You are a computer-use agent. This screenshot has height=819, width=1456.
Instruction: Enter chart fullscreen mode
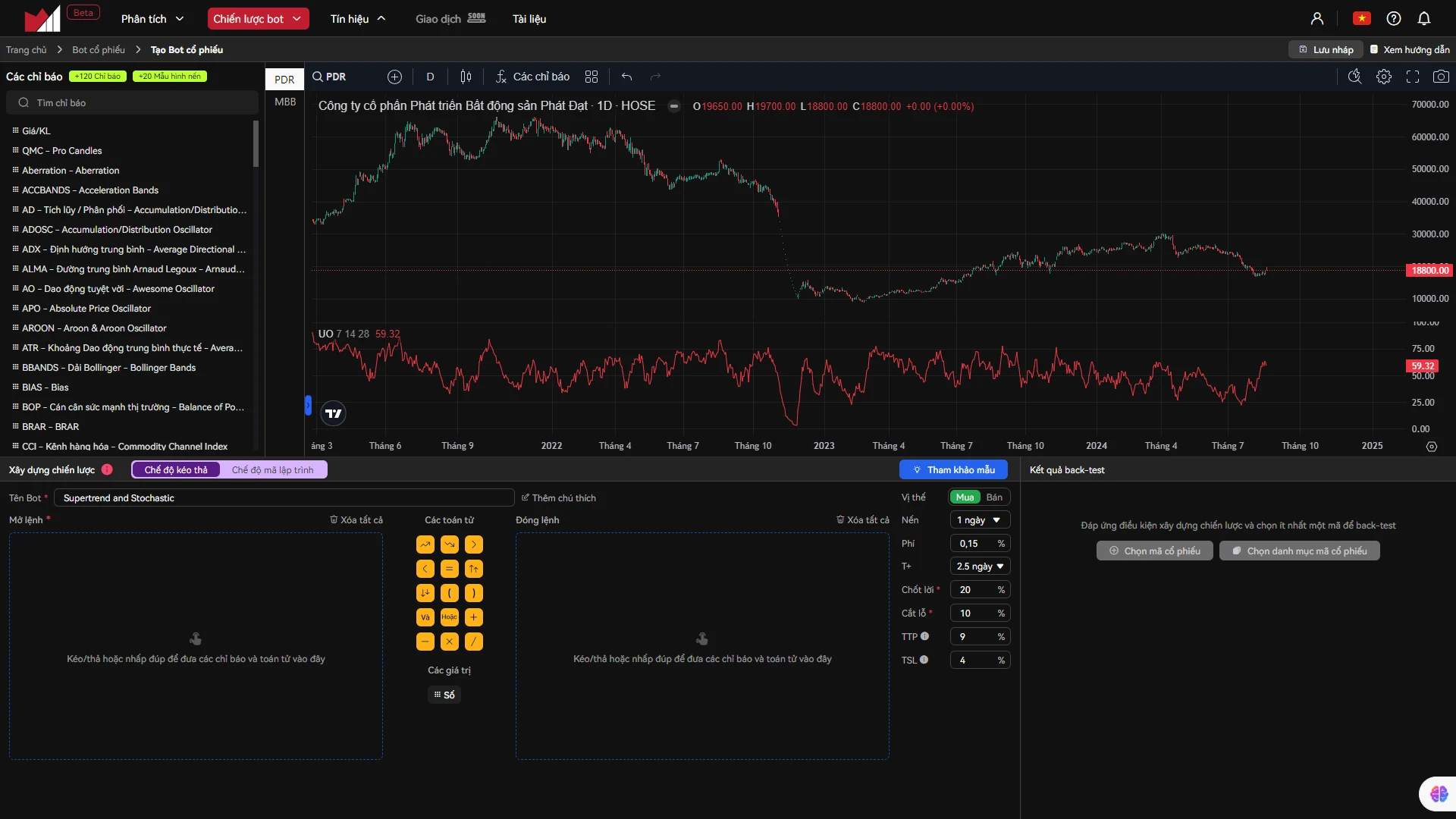coord(1413,77)
